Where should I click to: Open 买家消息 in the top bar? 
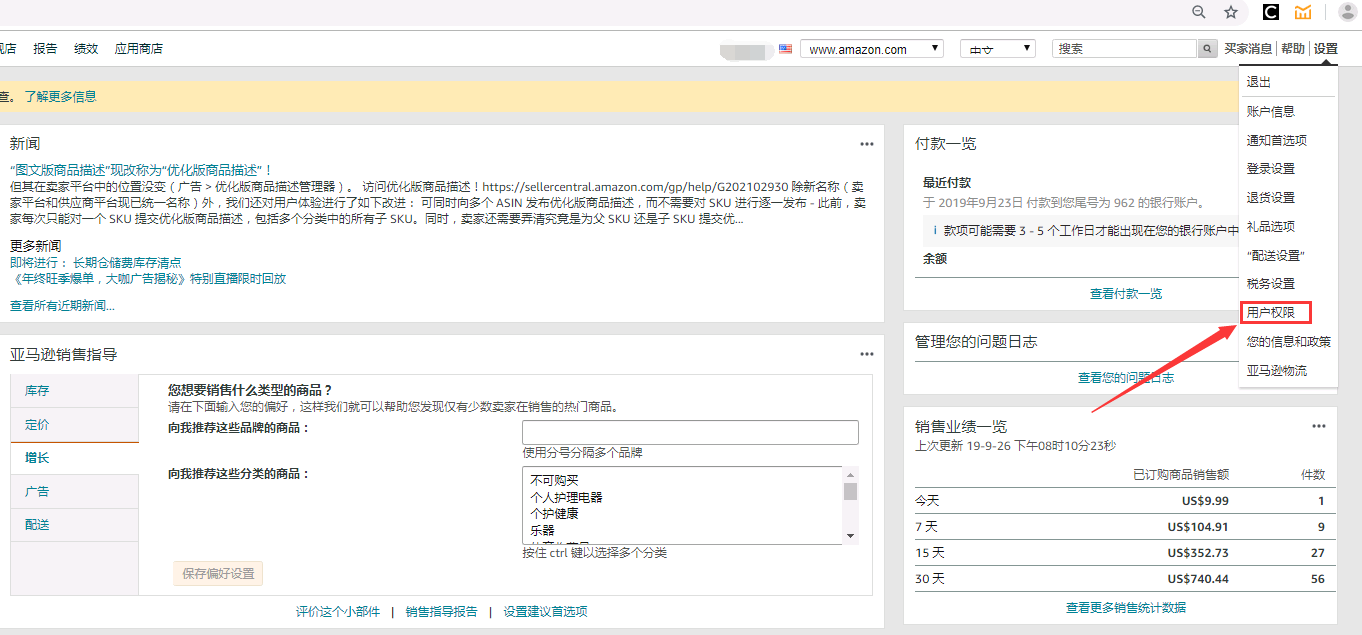[1248, 48]
